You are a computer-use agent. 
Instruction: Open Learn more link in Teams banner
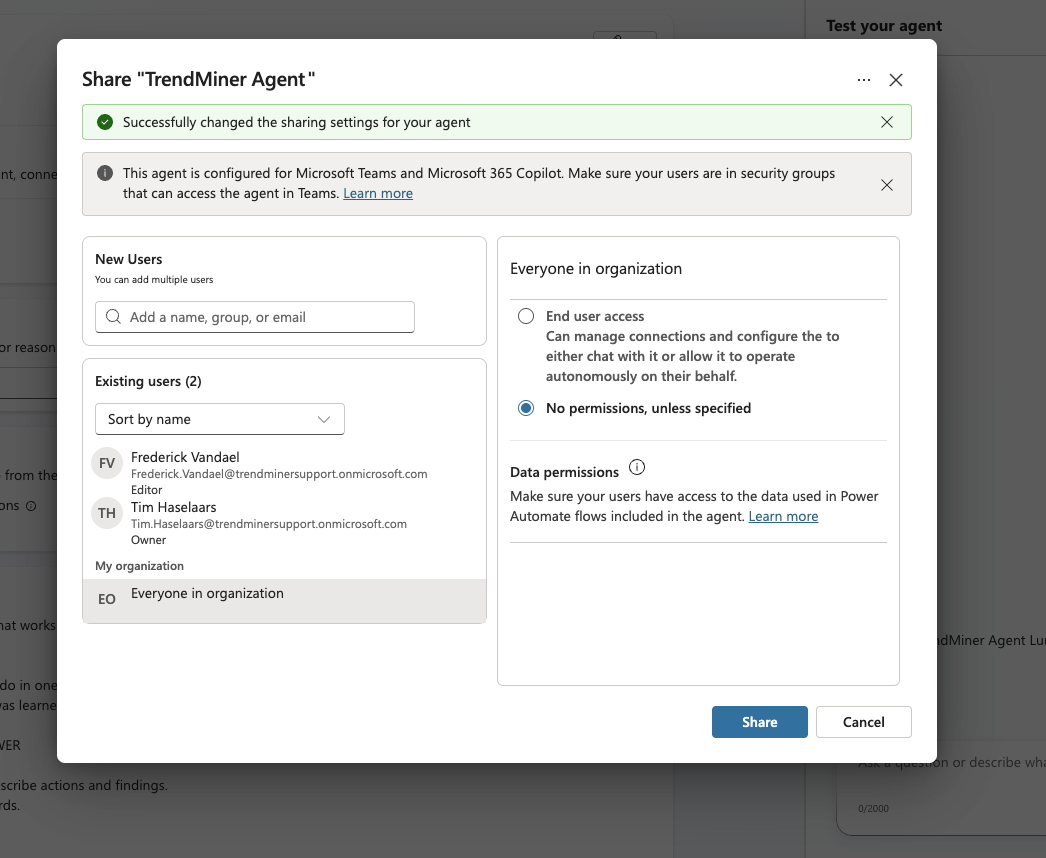click(x=378, y=193)
